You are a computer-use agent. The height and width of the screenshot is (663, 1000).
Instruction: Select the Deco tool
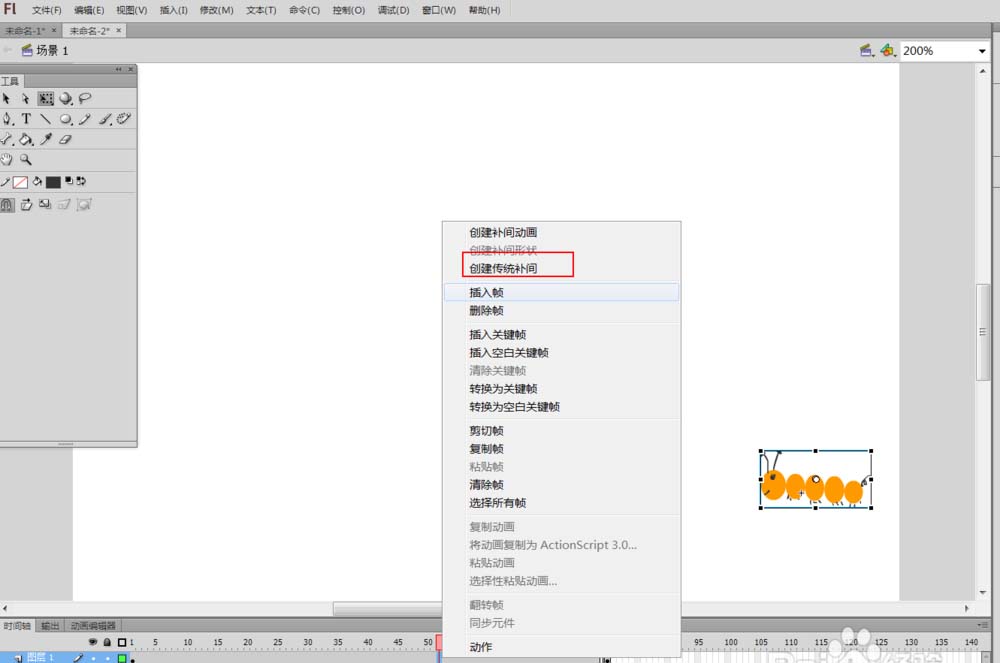click(x=124, y=119)
